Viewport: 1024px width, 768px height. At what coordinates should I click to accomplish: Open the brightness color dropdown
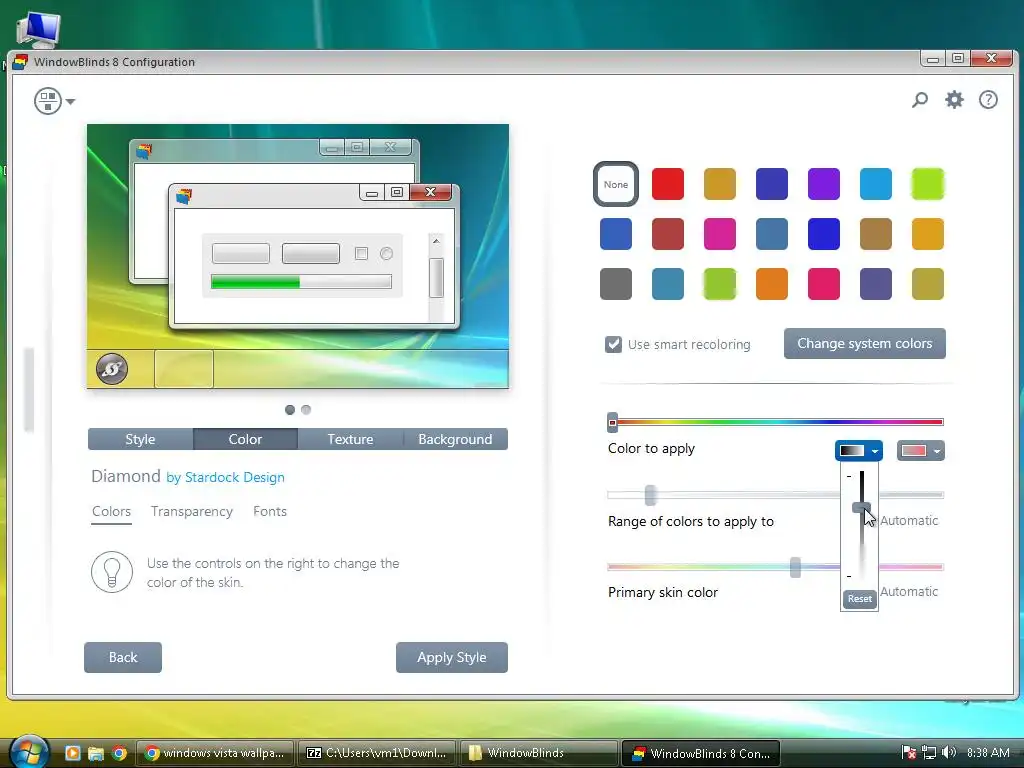pyautogui.click(x=859, y=451)
